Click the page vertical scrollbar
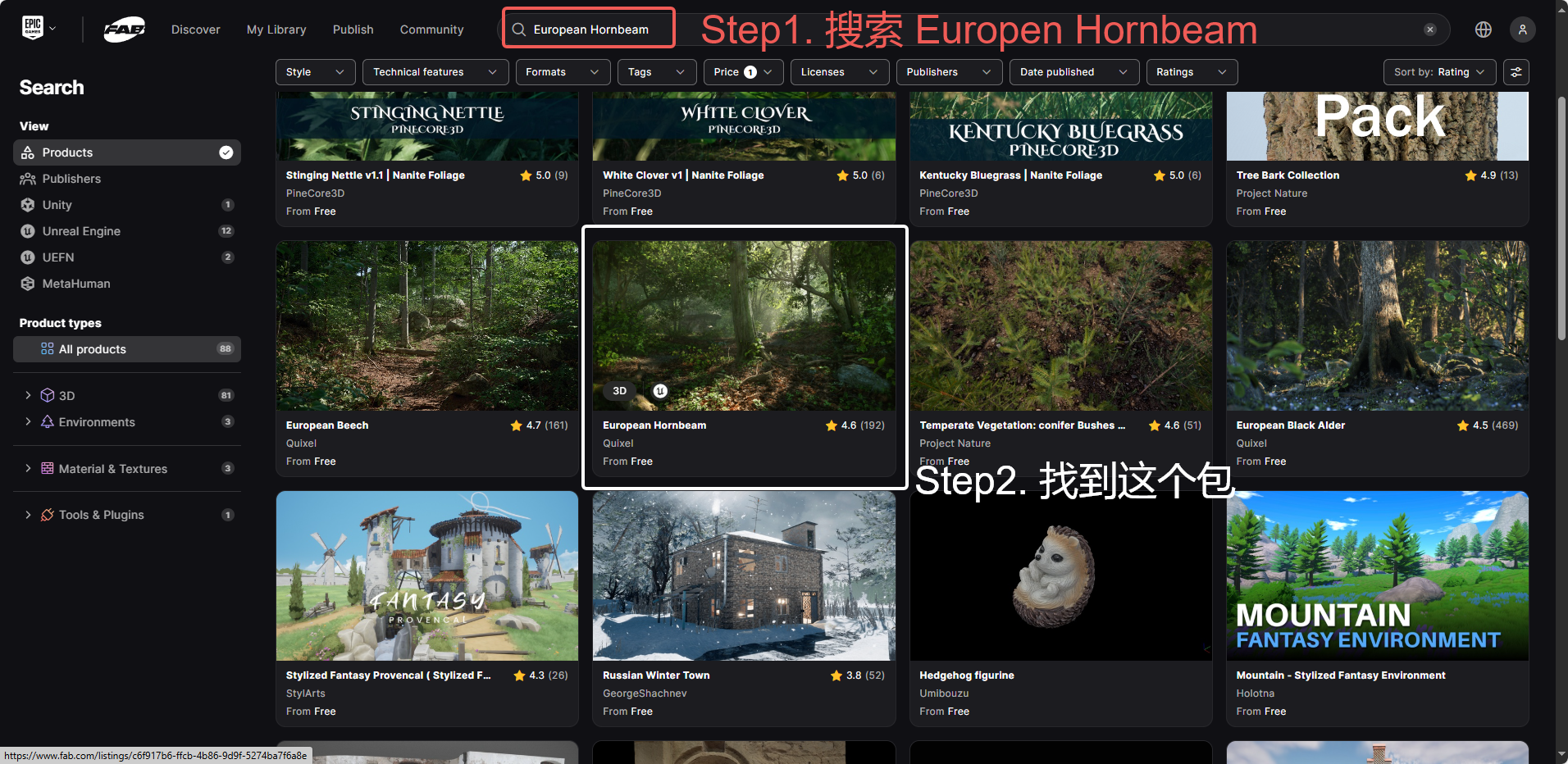The width and height of the screenshot is (1568, 764). tap(1561, 218)
